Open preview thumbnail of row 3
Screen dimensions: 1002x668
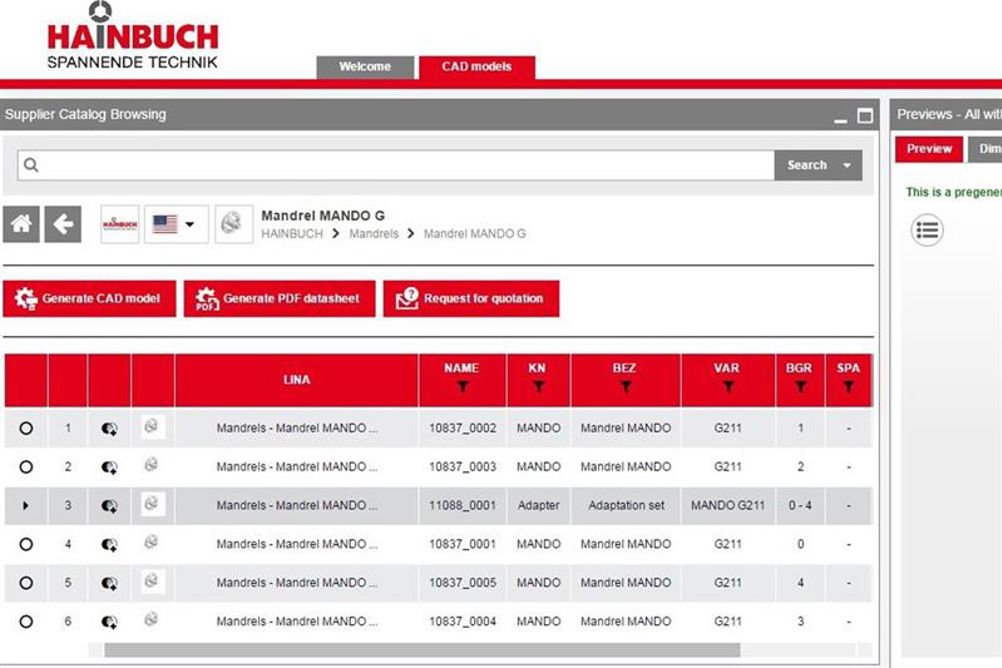152,504
